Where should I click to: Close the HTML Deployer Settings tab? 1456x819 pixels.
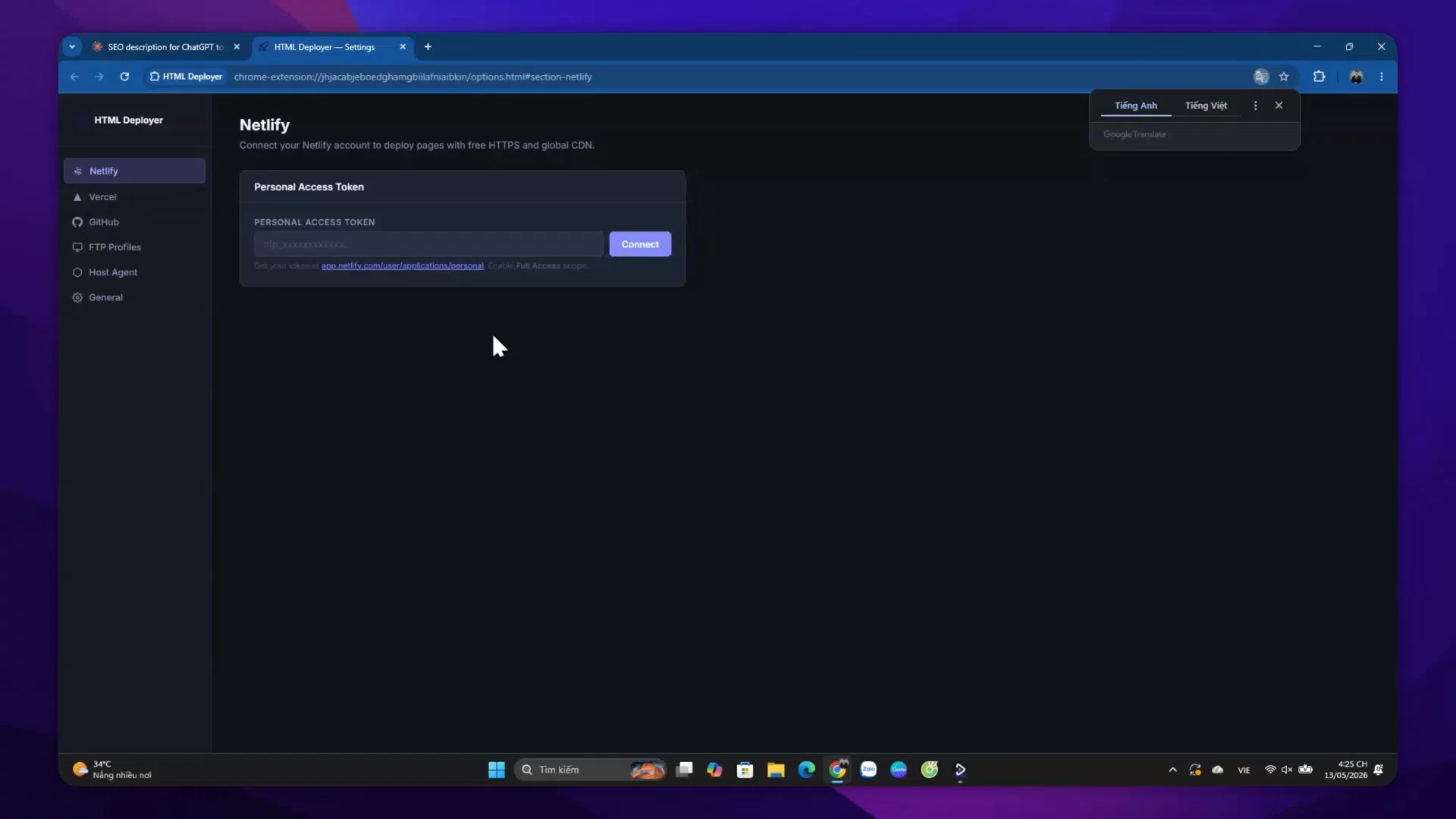(403, 47)
